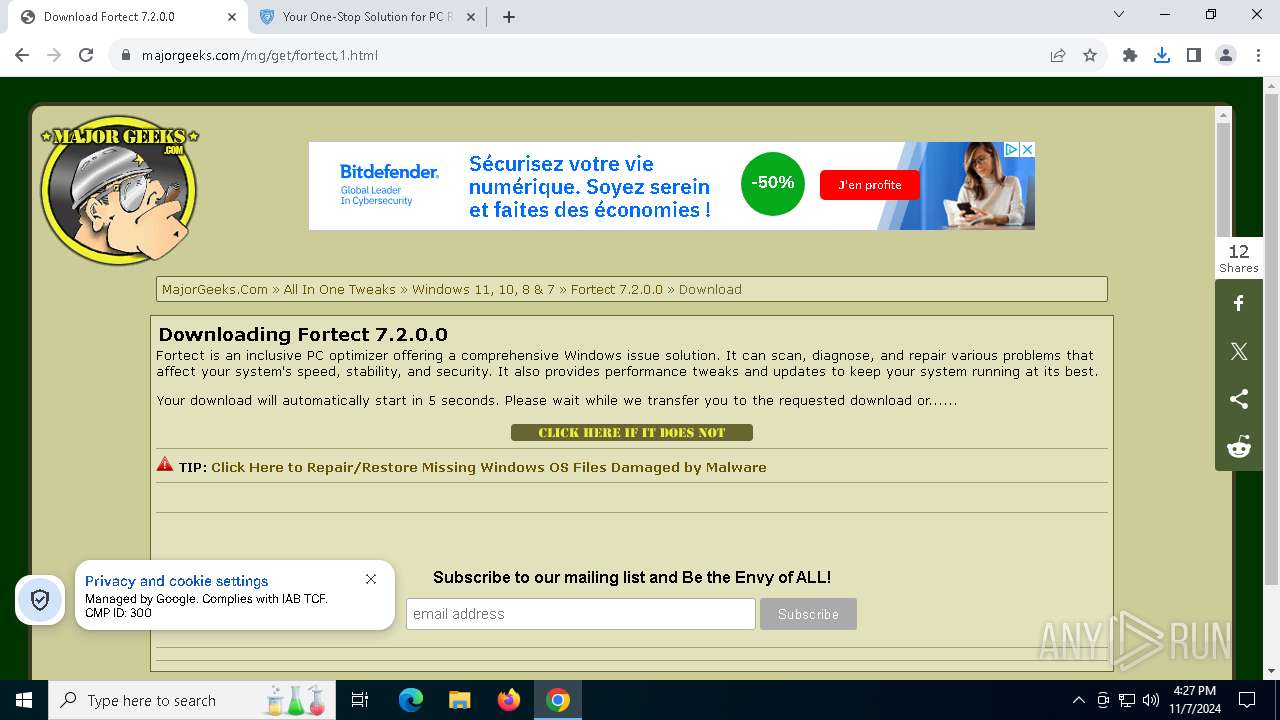Open Chrome downloads icon
1280x720 pixels.
[1162, 55]
